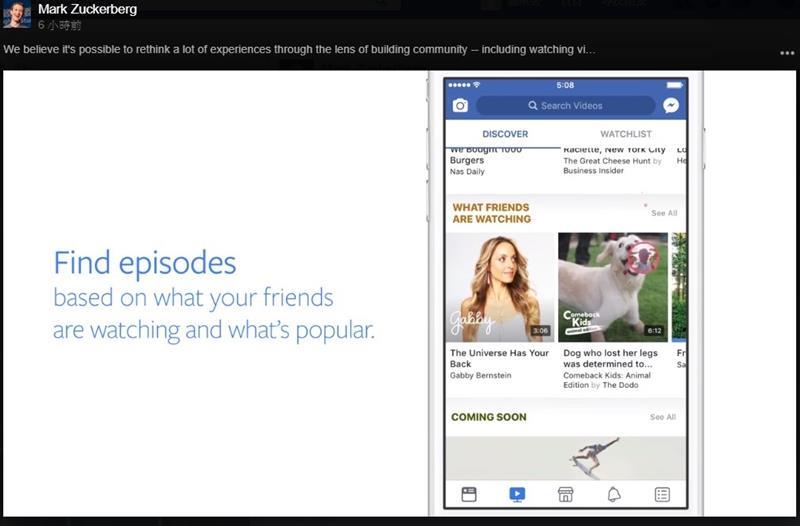Click the phone status bar 5:08 clock
800x526 pixels.
pos(565,85)
